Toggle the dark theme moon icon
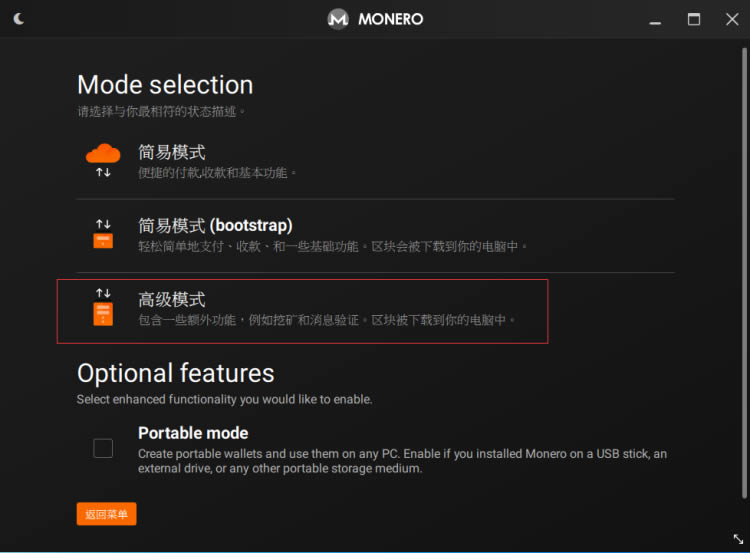Screen dimensions: 750x553 pos(20,19)
